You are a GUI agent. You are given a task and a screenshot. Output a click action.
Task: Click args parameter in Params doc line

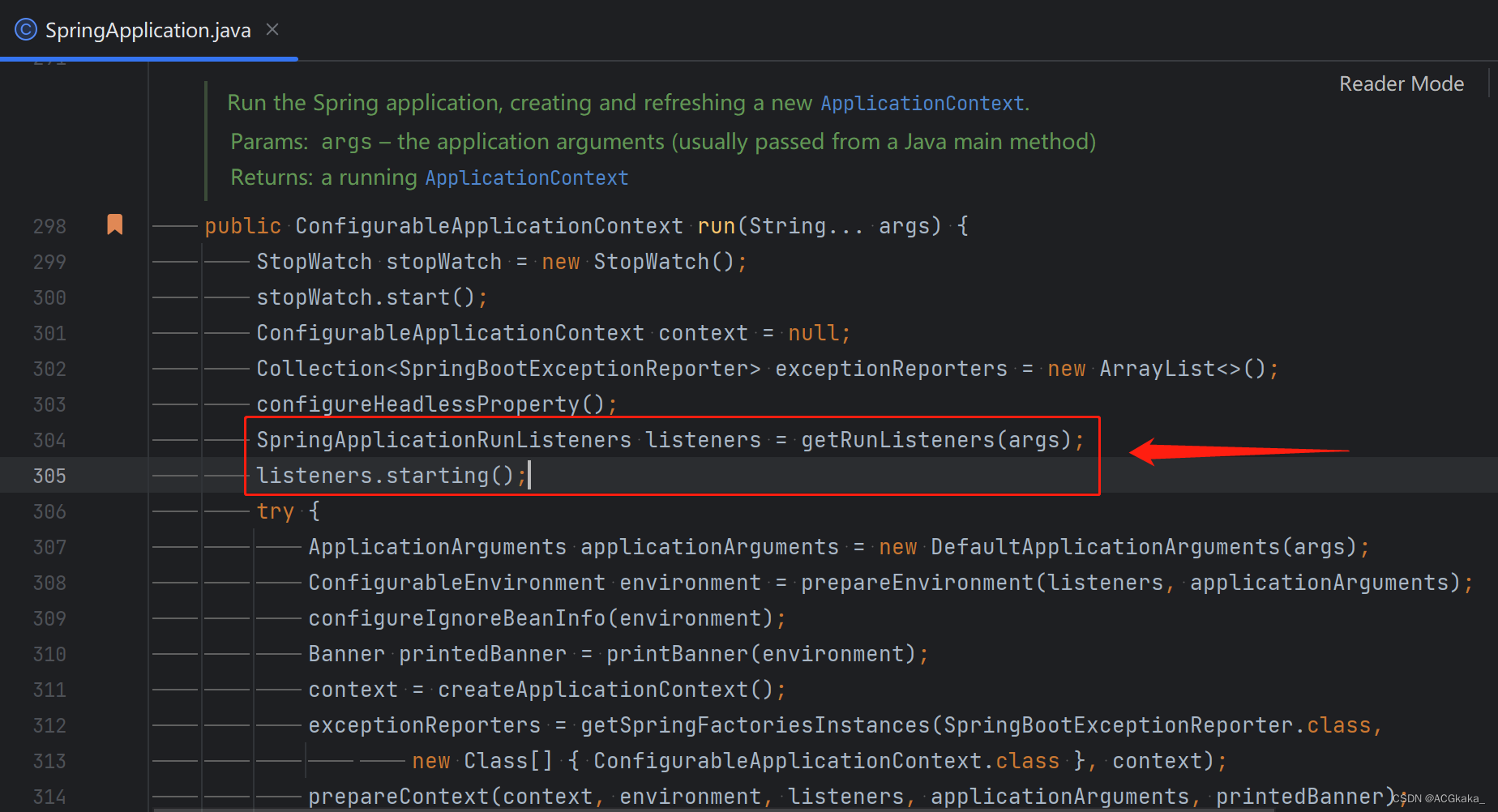(347, 142)
